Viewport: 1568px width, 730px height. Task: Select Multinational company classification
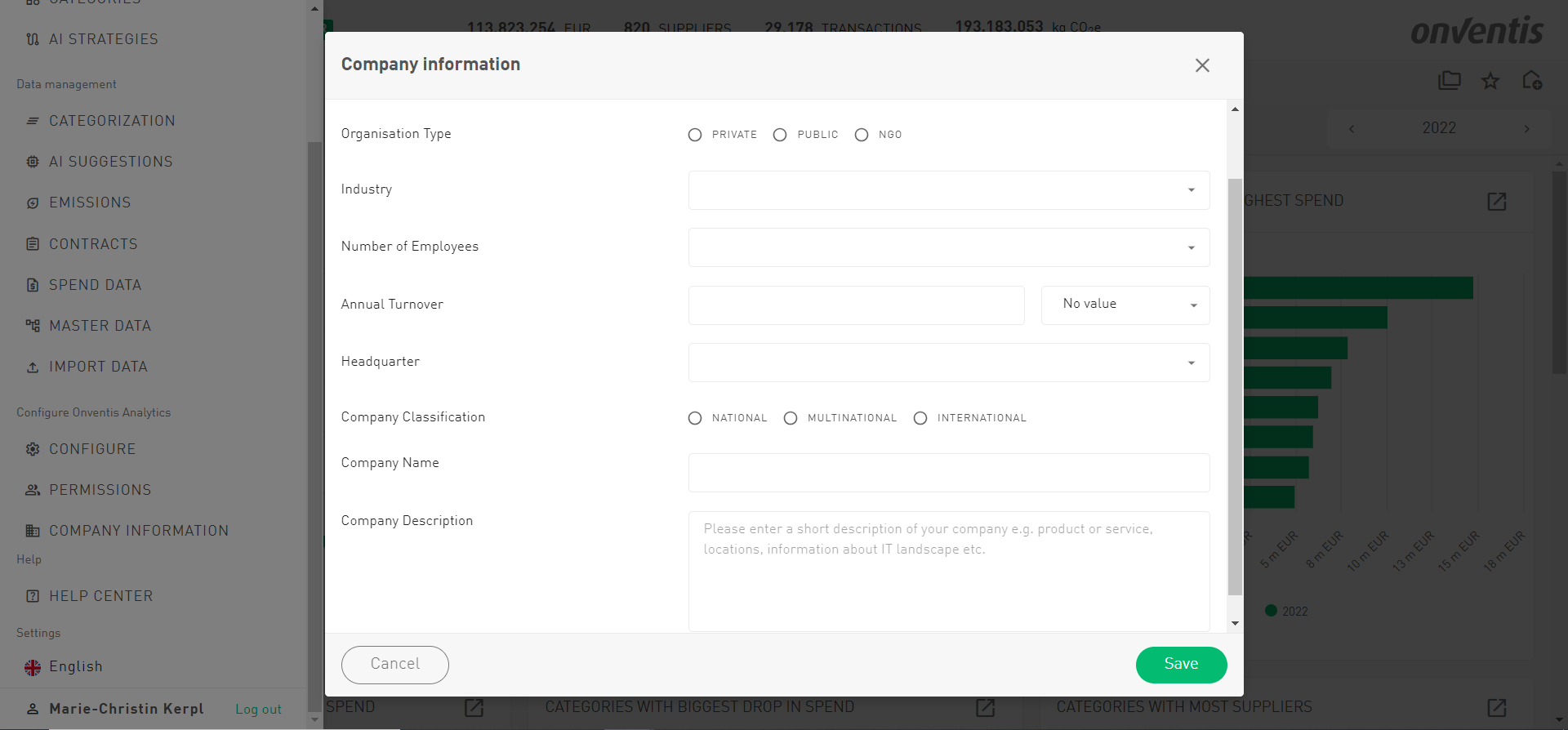pos(791,418)
